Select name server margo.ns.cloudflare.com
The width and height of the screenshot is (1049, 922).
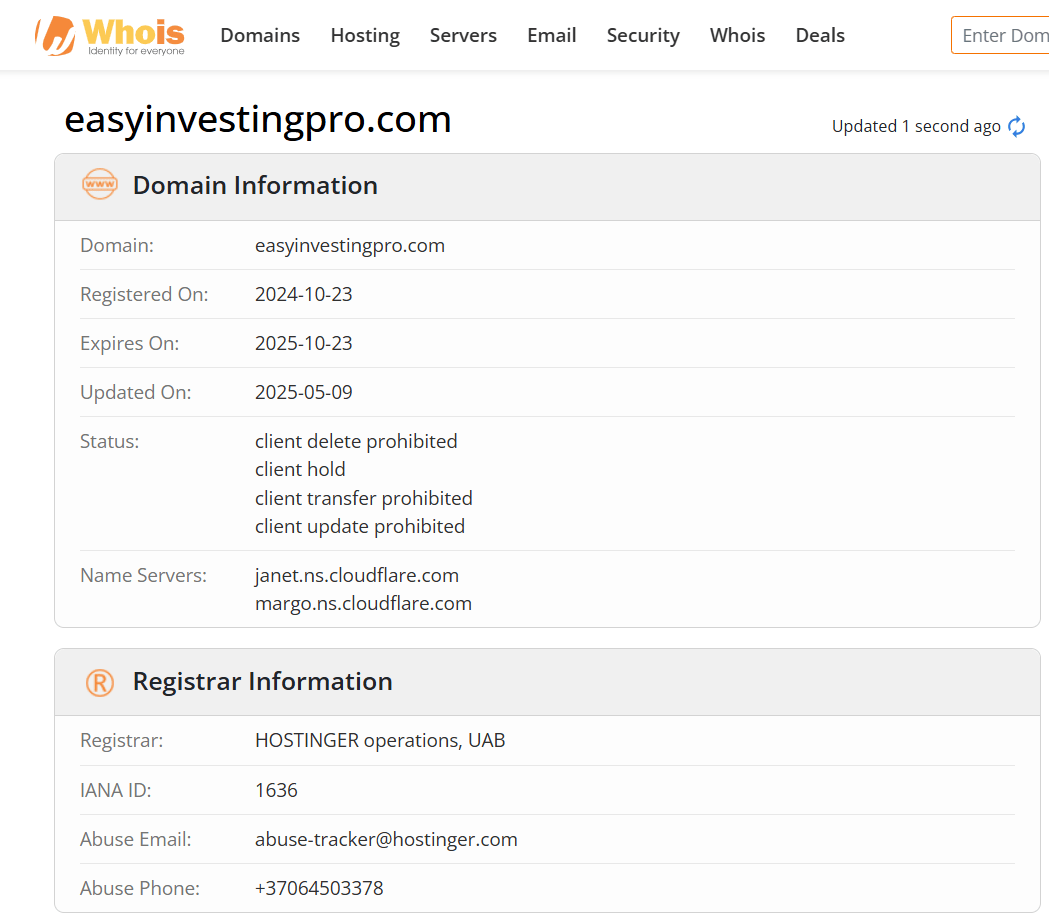pyautogui.click(x=363, y=604)
